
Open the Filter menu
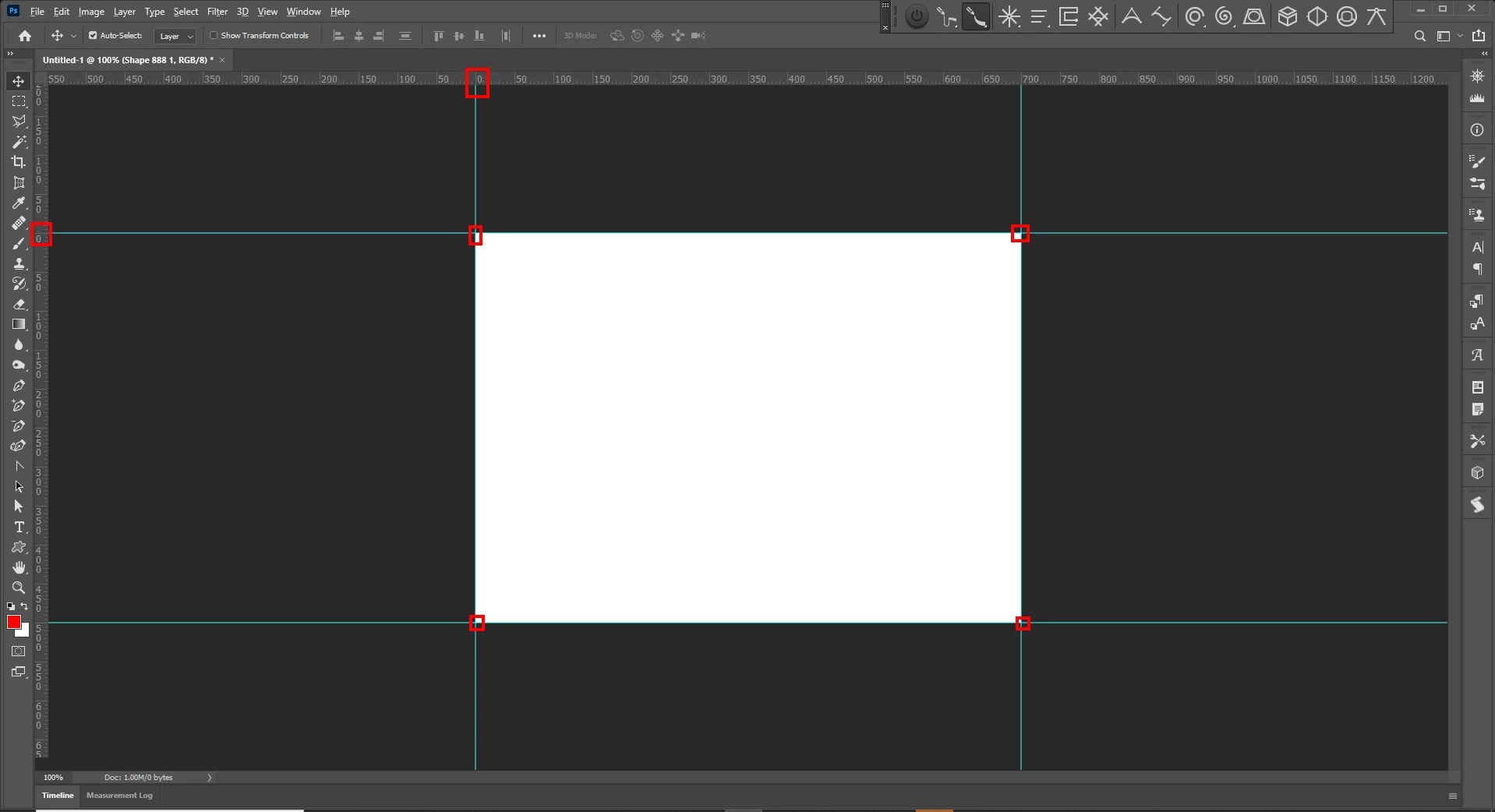[217, 12]
